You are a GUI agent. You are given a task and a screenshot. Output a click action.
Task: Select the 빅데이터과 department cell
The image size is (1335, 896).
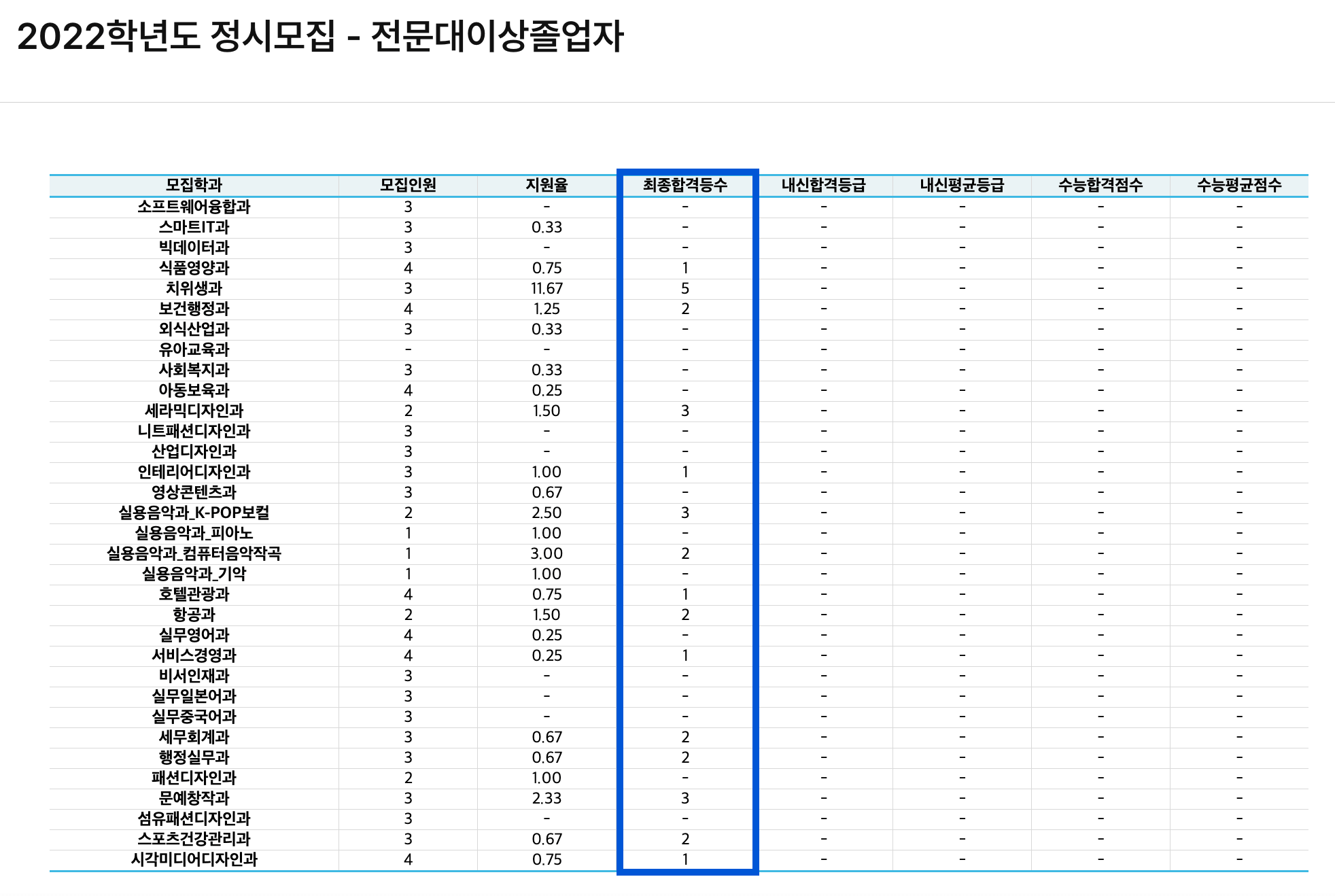point(194,247)
